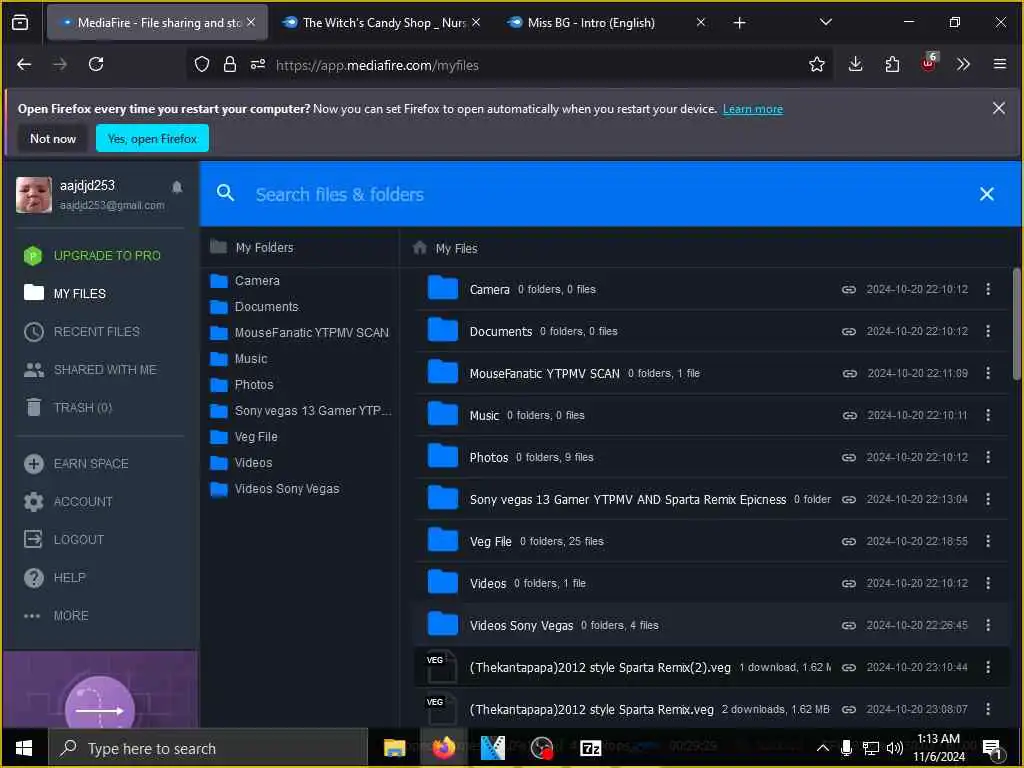Viewport: 1024px width, 768px height.
Task: Click the site padlock icon
Action: (x=229, y=64)
